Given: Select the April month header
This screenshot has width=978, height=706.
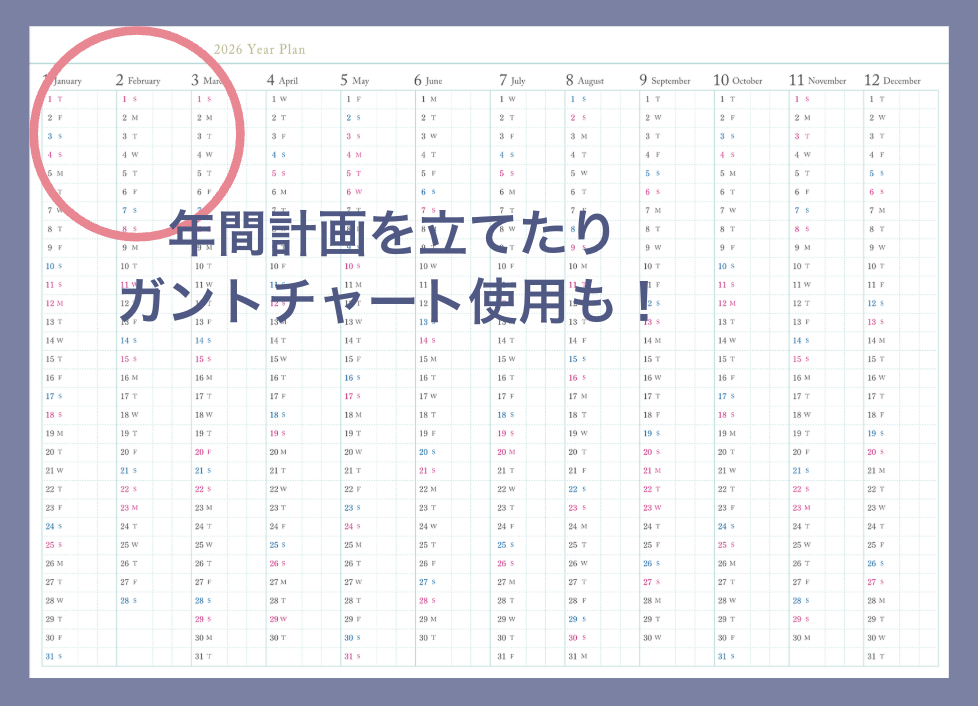Looking at the screenshot, I should pyautogui.click(x=282, y=80).
